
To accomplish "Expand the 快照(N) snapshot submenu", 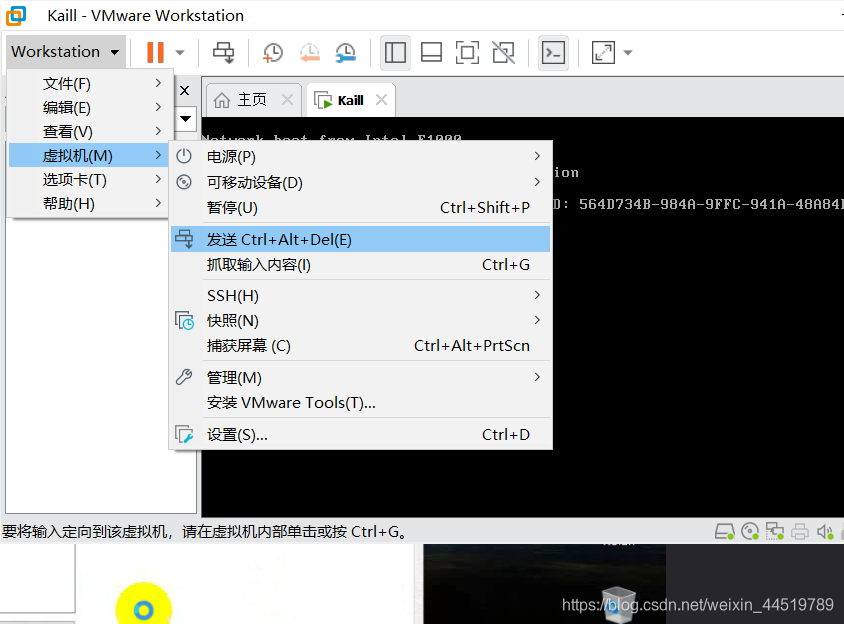I will click(361, 320).
